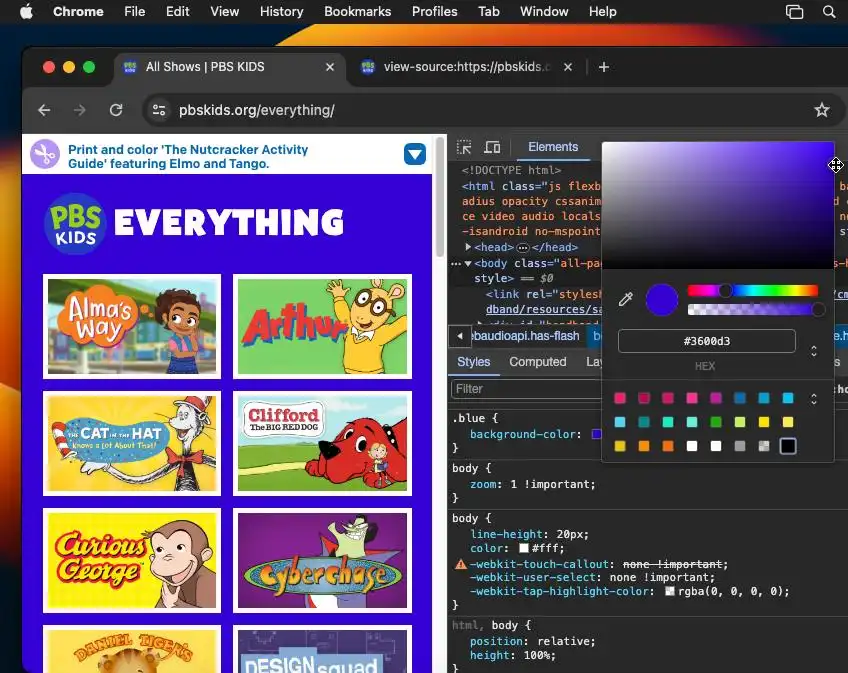Activate the inspect element selector icon

(x=464, y=147)
